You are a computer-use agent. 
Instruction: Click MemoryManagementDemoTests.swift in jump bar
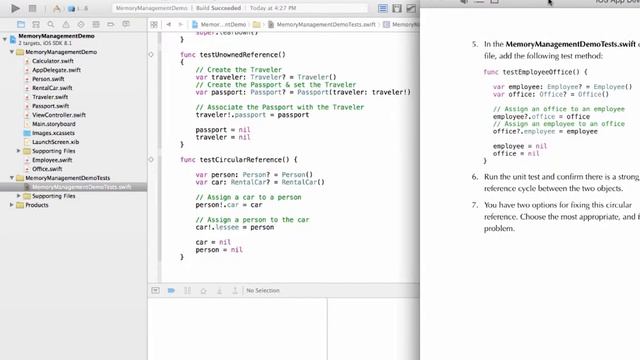tap(322, 25)
